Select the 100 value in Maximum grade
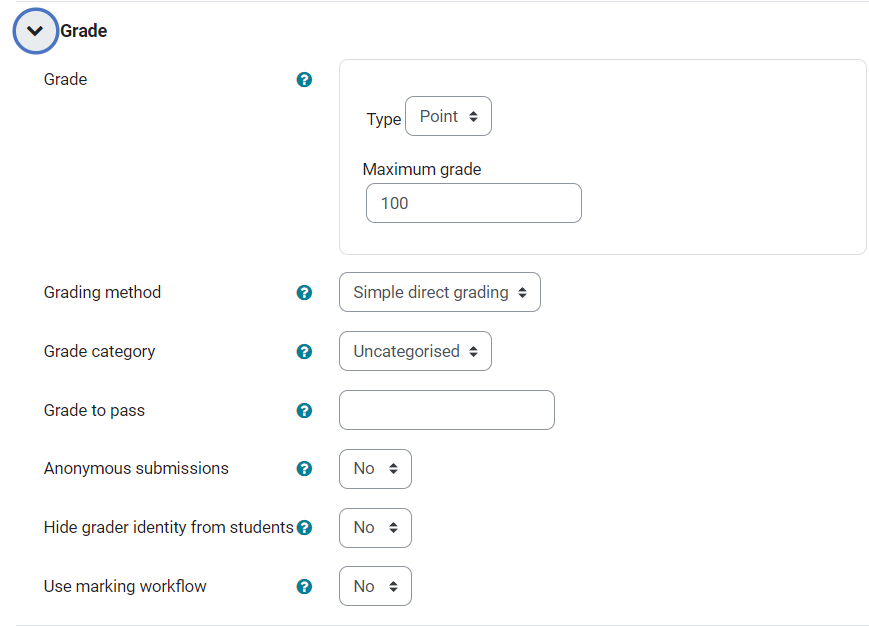The width and height of the screenshot is (869, 626). tap(394, 203)
